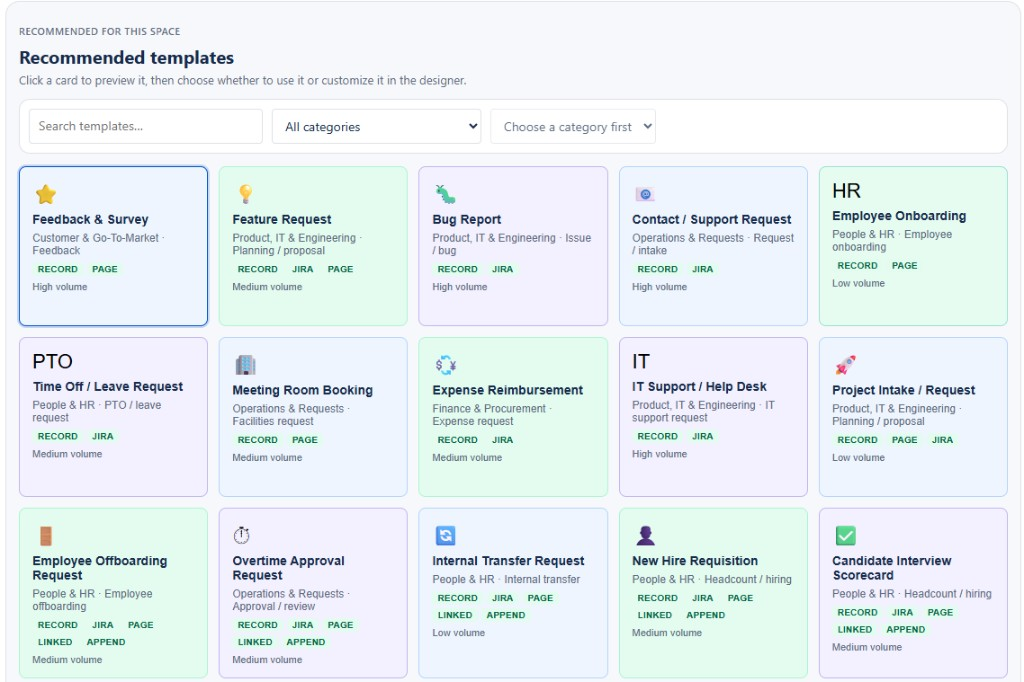Open the Feature Request template title

click(x=281, y=219)
